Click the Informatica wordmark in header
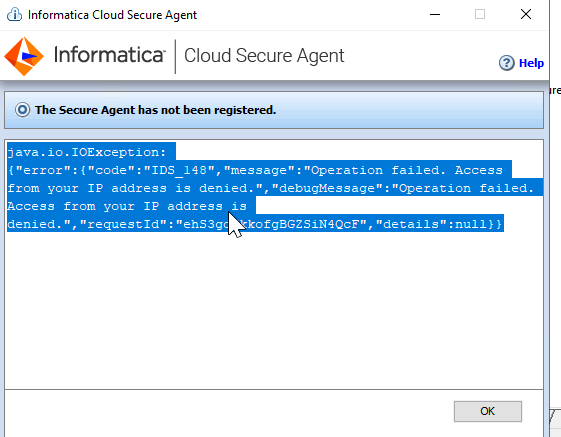This screenshot has width=561, height=437. [109, 55]
